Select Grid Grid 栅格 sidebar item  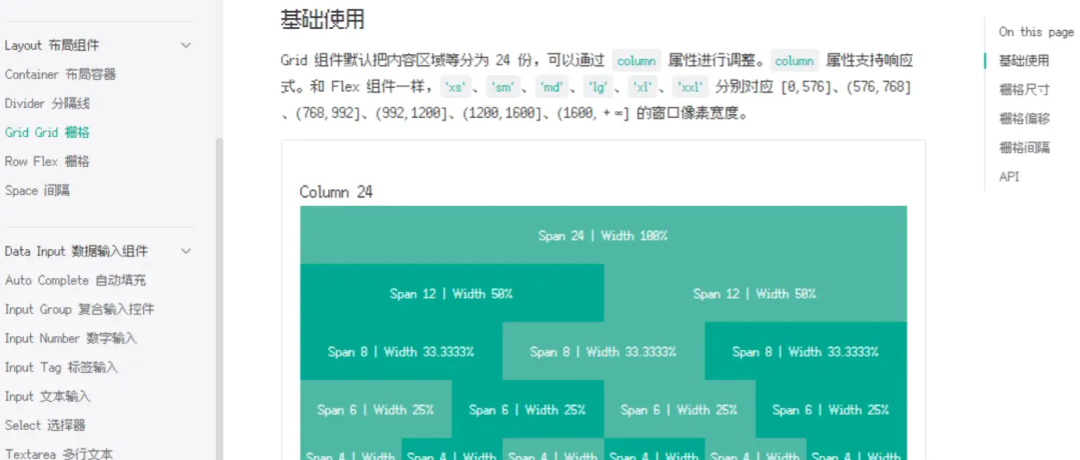click(x=47, y=132)
